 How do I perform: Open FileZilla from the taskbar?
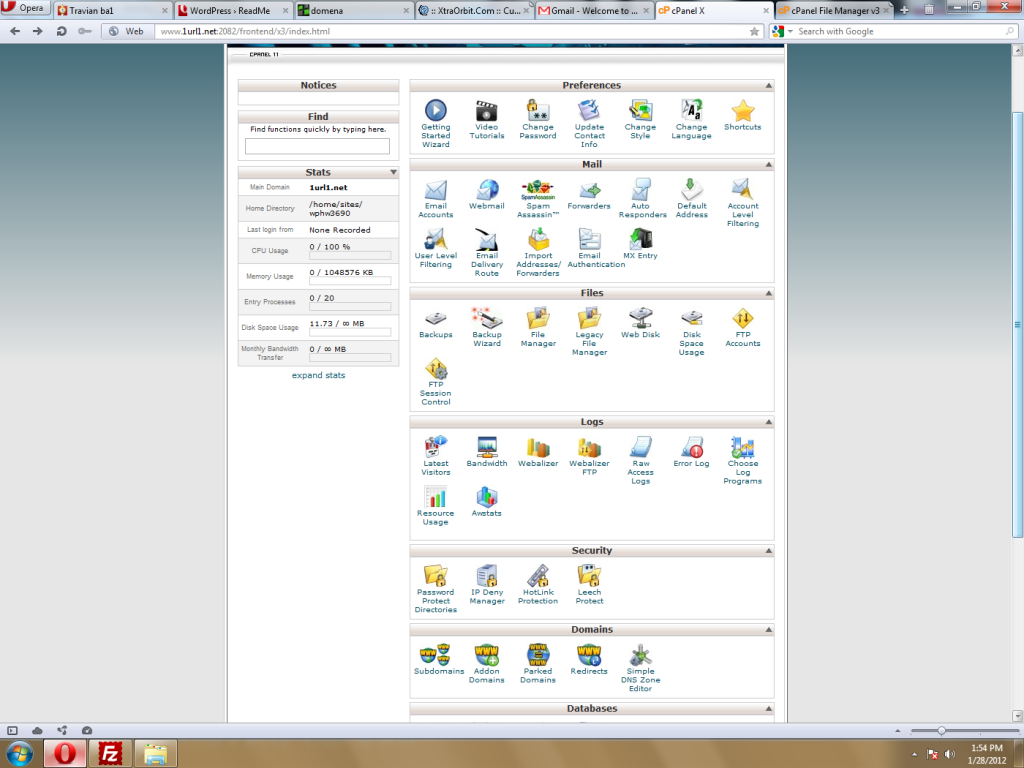110,754
